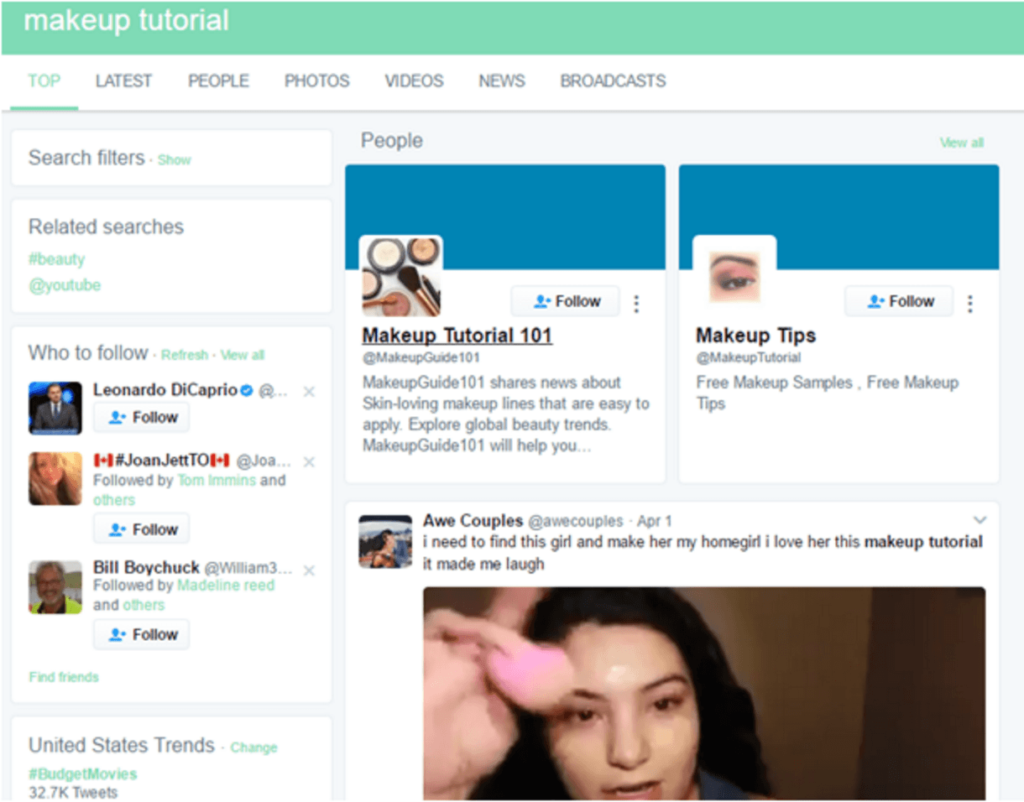Open the @MakeupTutorial handle
The width and height of the screenshot is (1024, 802).
[x=748, y=357]
